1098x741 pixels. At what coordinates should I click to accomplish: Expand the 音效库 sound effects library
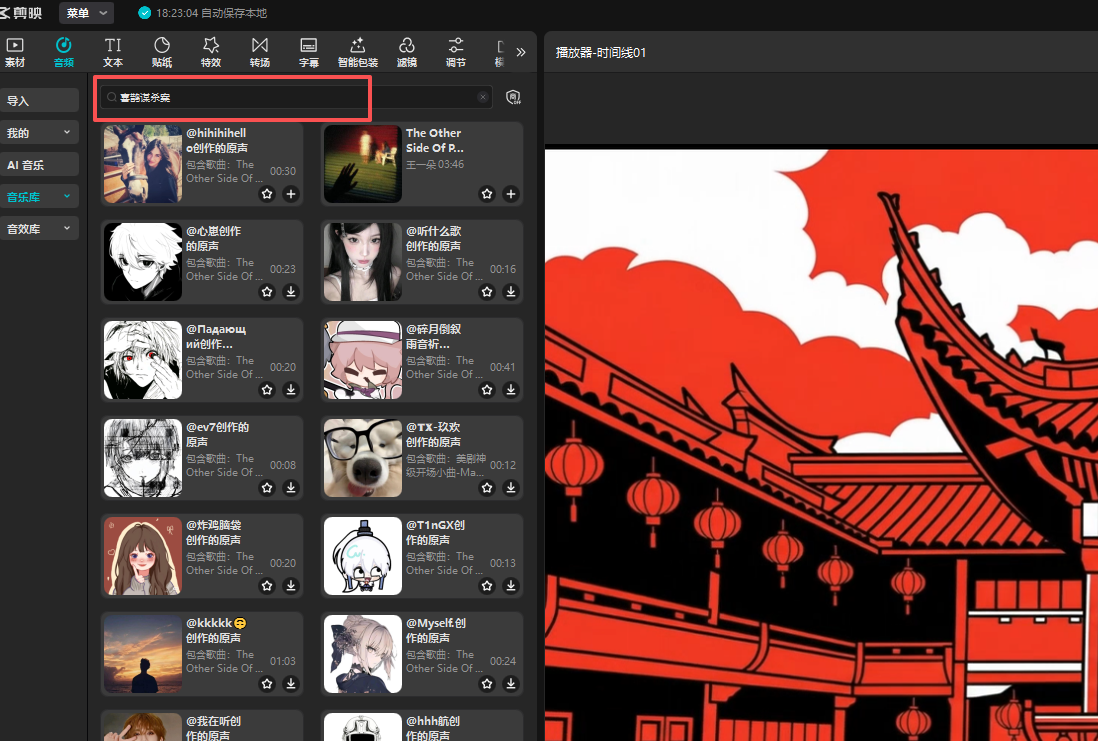(40, 229)
